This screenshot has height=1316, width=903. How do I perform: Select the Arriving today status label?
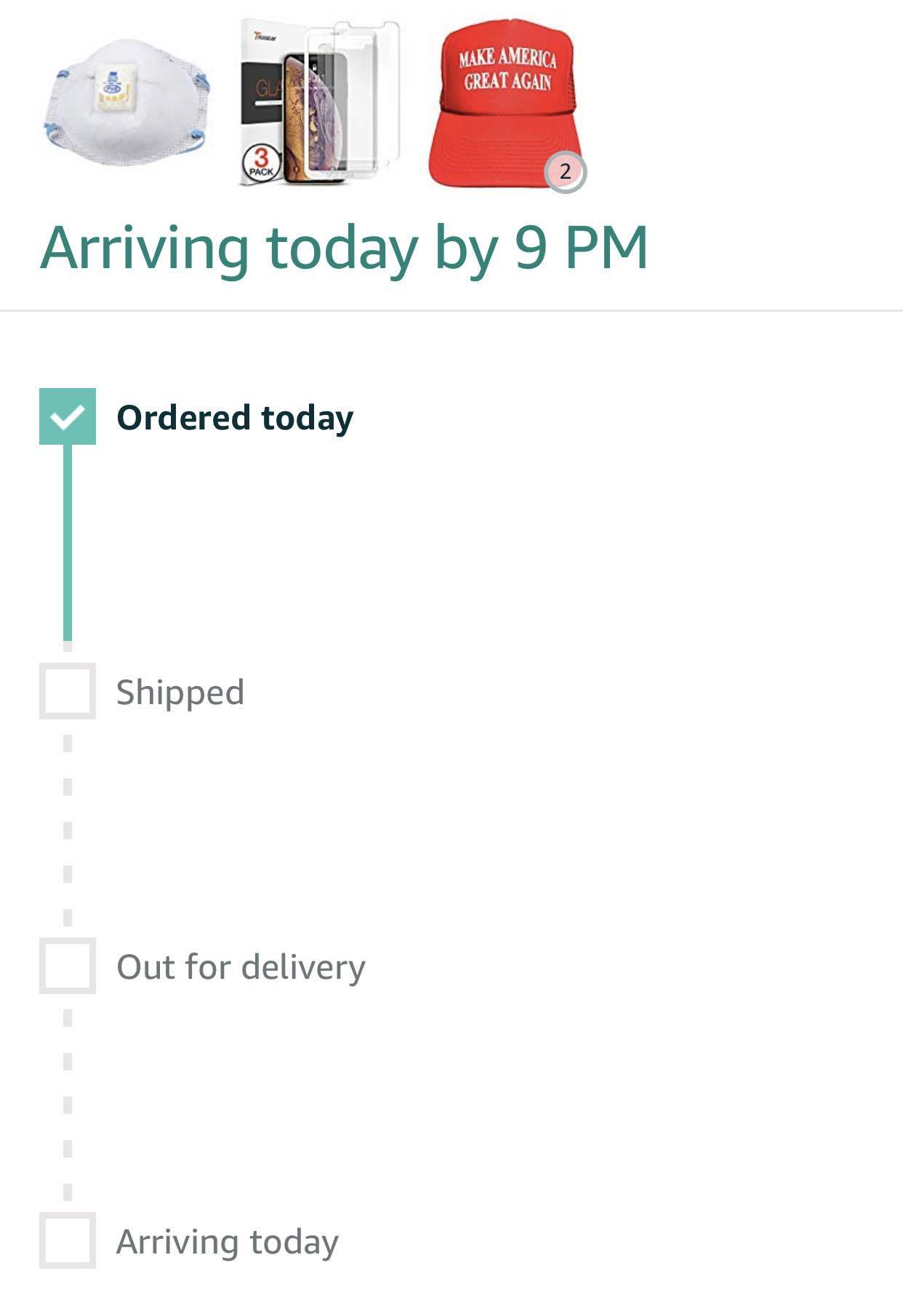(228, 1243)
